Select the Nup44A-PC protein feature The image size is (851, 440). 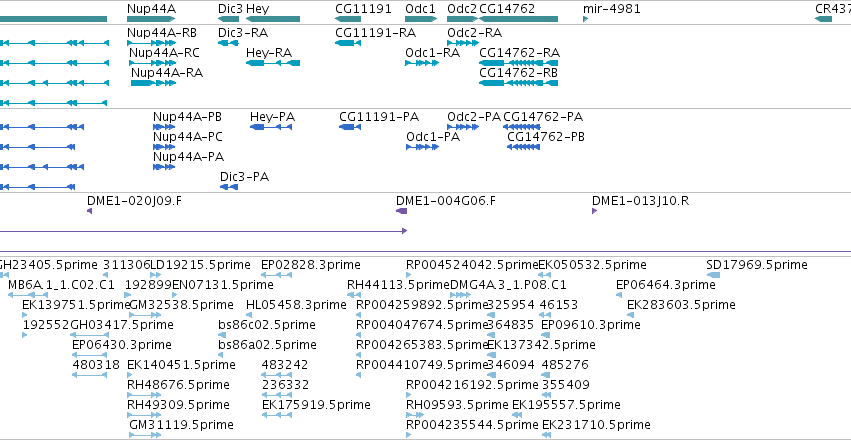click(164, 147)
